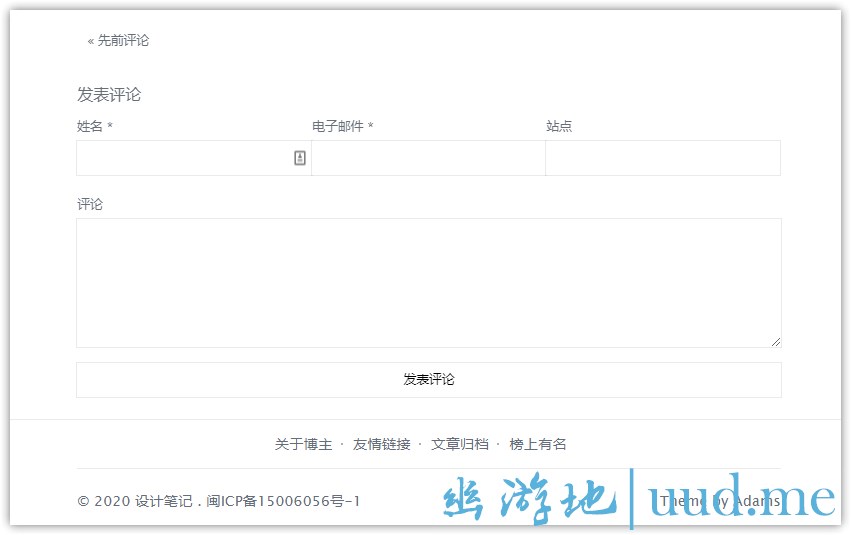Click inside the 评论 comment text area
The image size is (851, 535).
coord(428,283)
